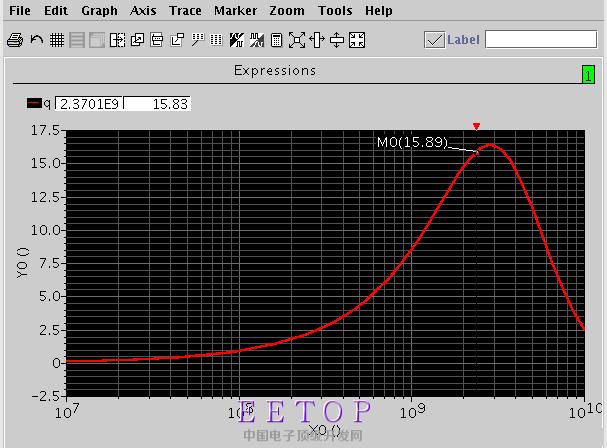
Task: Click the horizontal X-zoom icon
Action: tap(317, 40)
